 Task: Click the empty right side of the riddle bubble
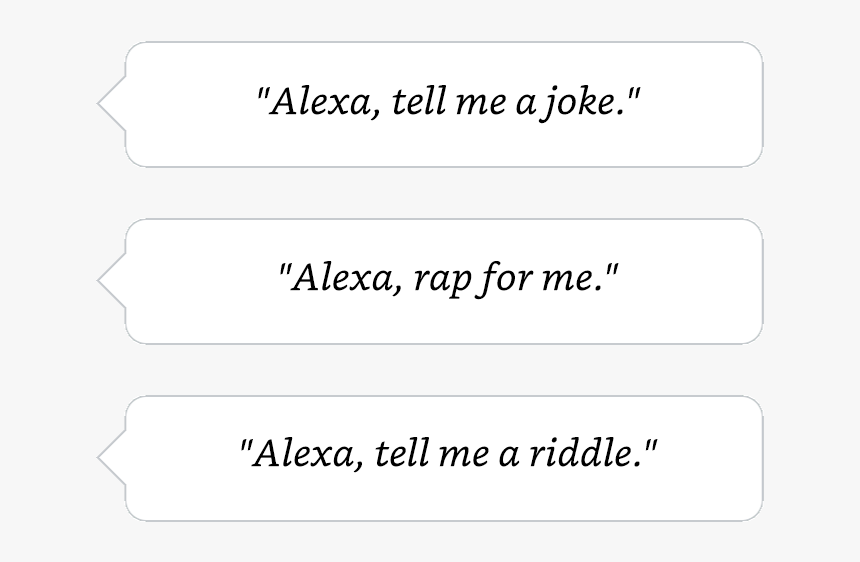709,458
